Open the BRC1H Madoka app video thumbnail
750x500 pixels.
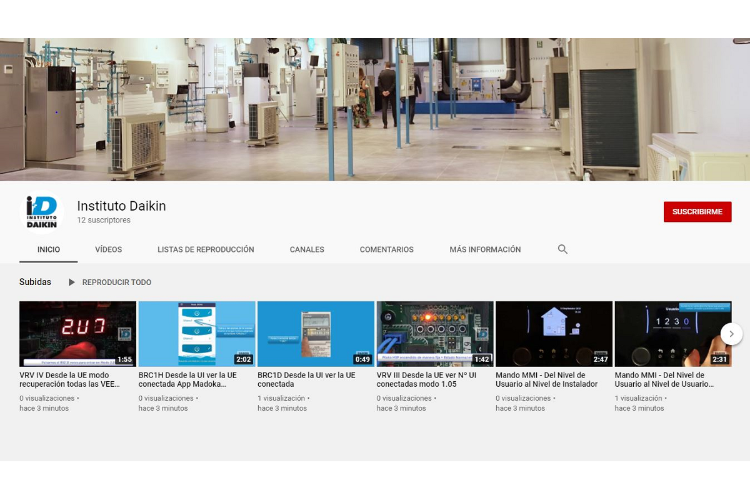click(197, 334)
